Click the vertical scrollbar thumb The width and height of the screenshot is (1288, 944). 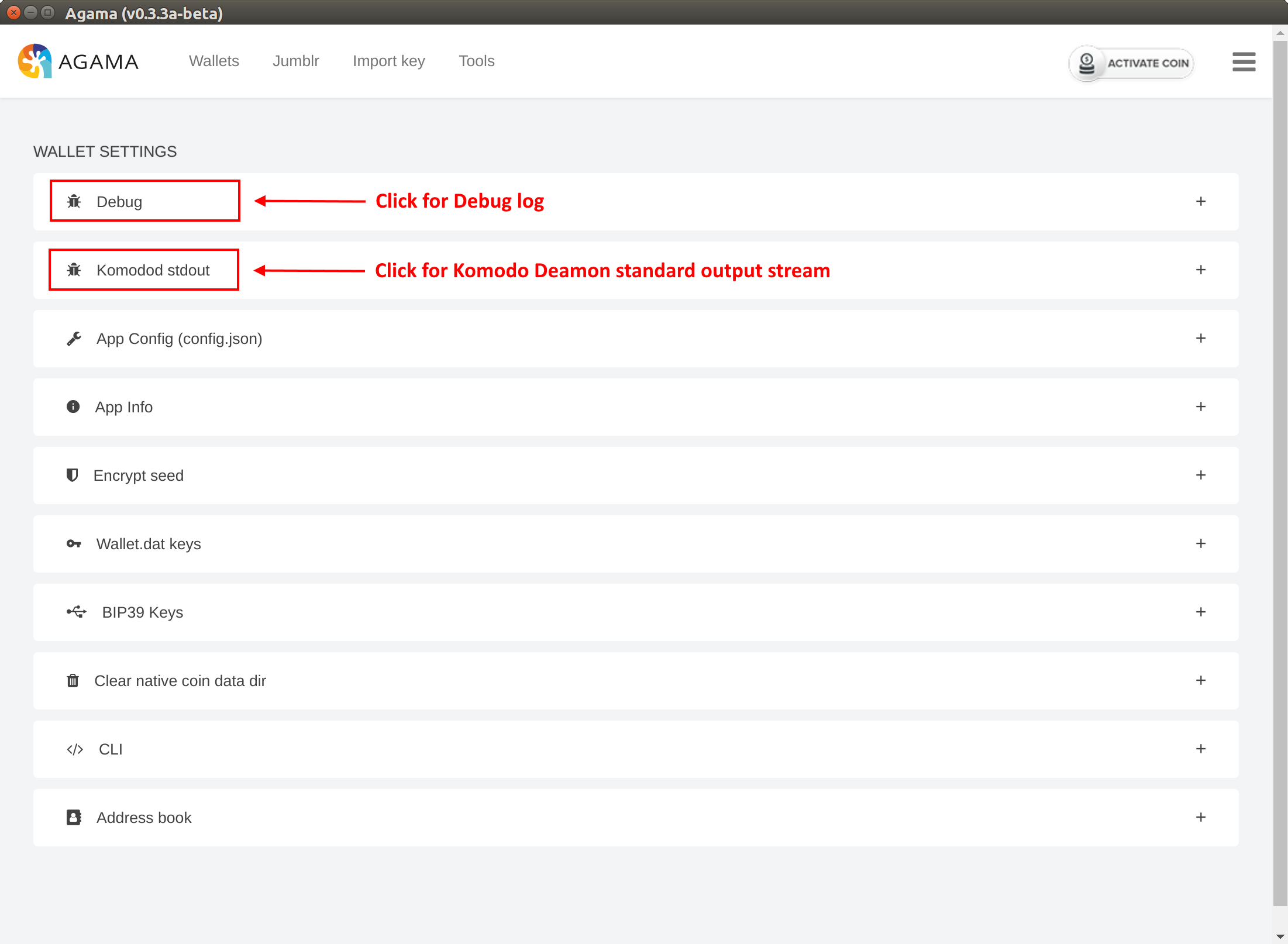tap(1280, 473)
